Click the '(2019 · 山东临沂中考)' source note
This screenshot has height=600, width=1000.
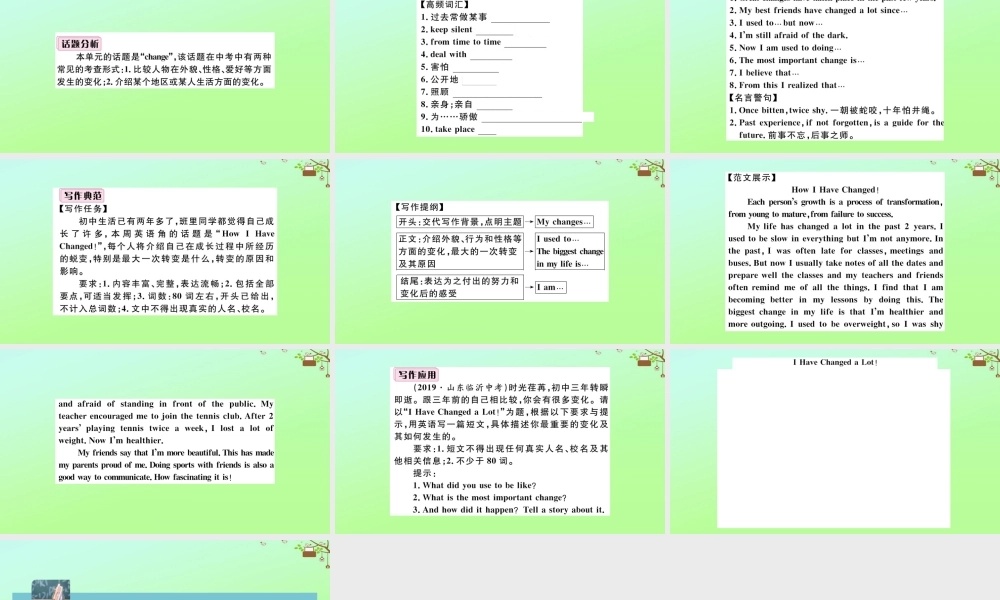point(460,387)
